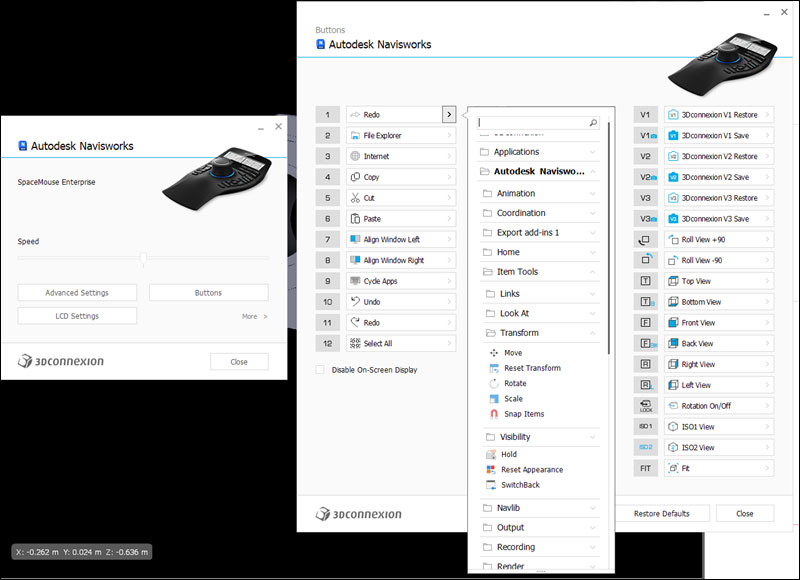Click the Move icon under Transform
800x580 pixels.
[494, 352]
